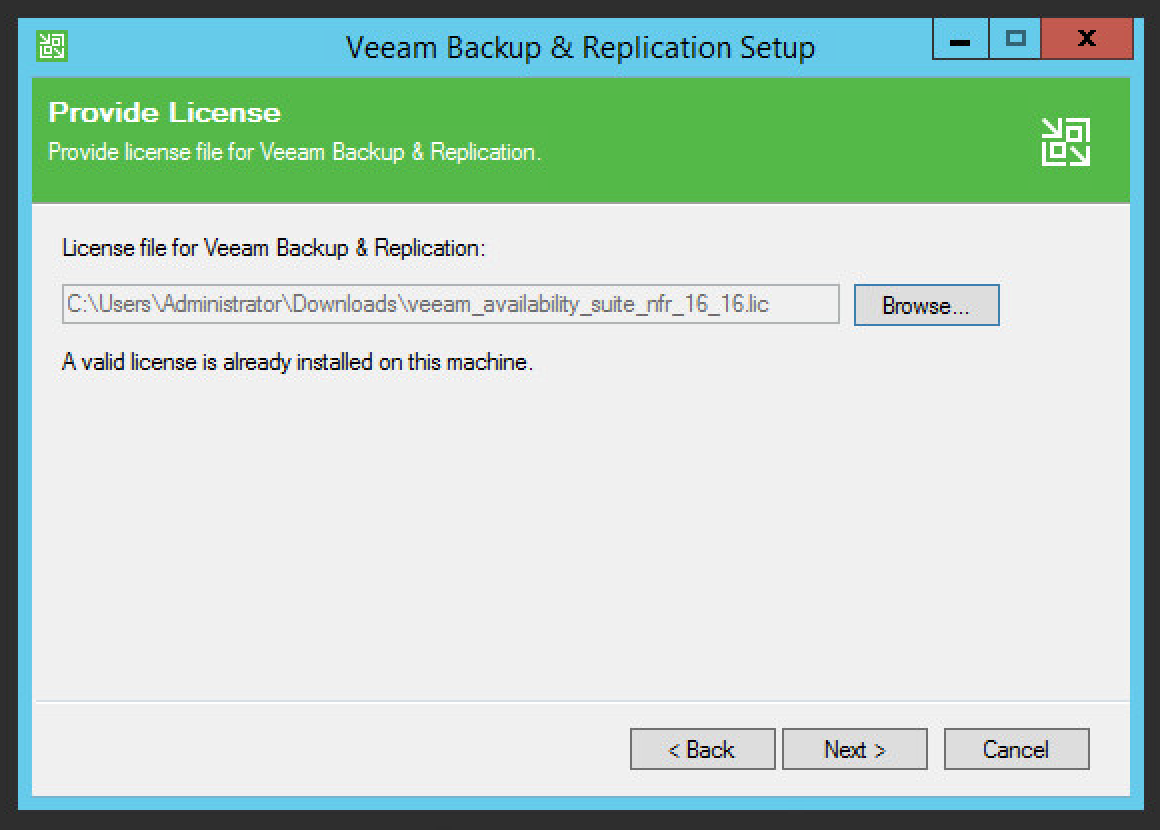Click the 'Provide License' heading
Screen dimensions: 1160x830
[x=165, y=113]
